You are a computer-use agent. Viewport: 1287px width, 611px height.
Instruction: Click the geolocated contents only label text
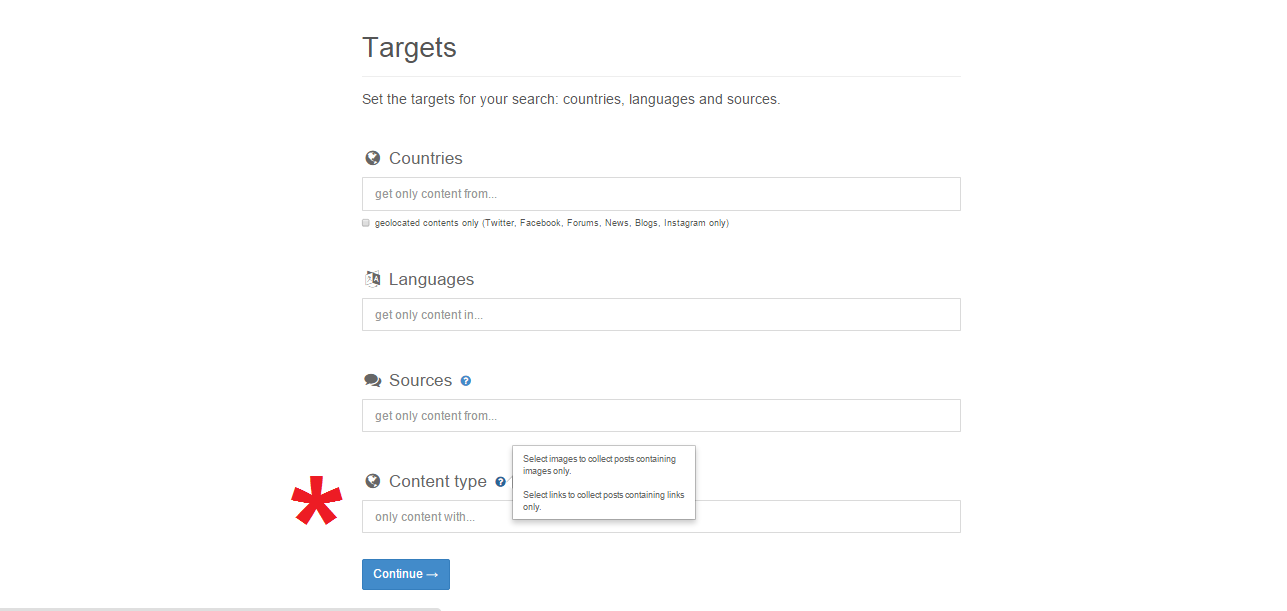pos(551,223)
